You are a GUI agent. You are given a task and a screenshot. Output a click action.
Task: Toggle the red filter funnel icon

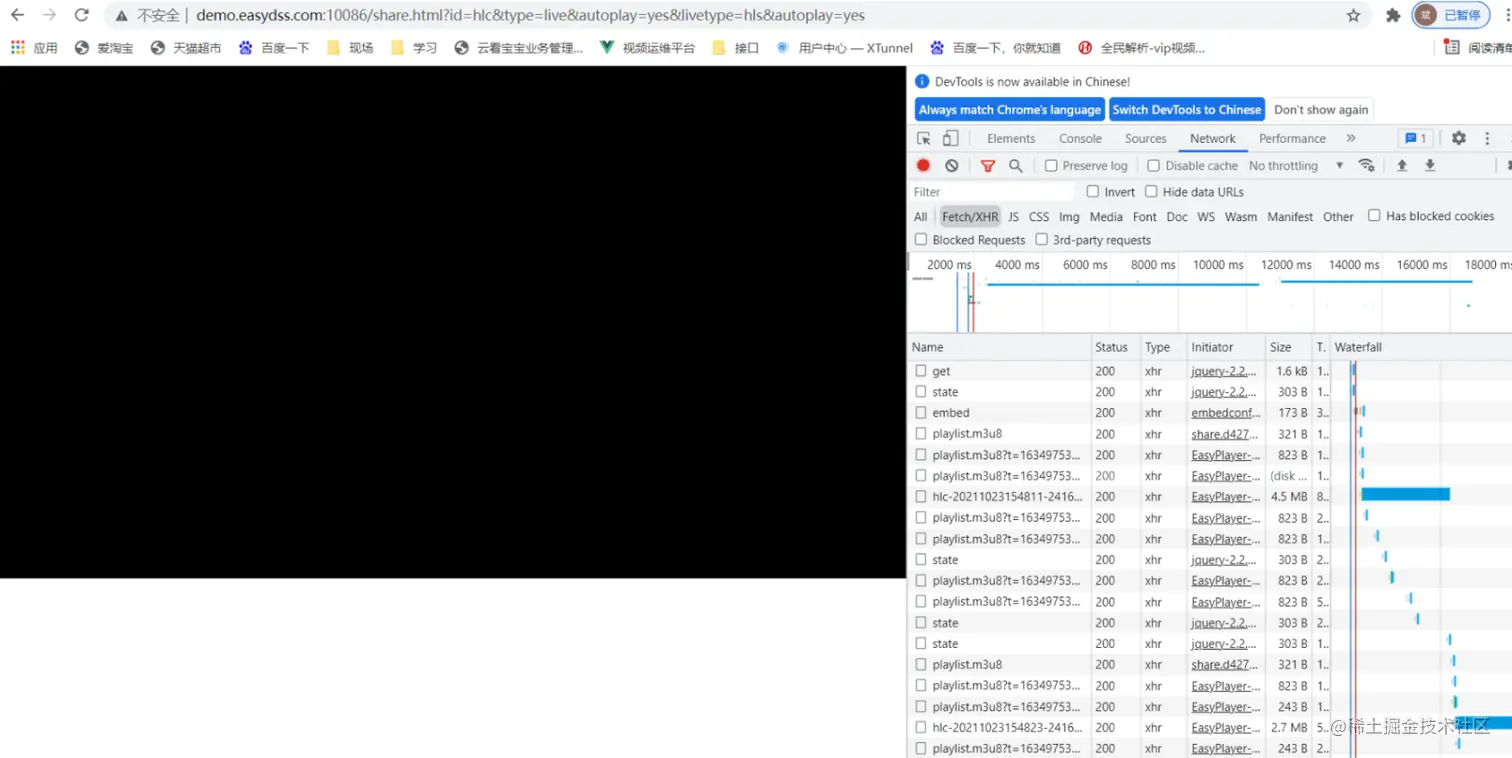click(x=988, y=165)
